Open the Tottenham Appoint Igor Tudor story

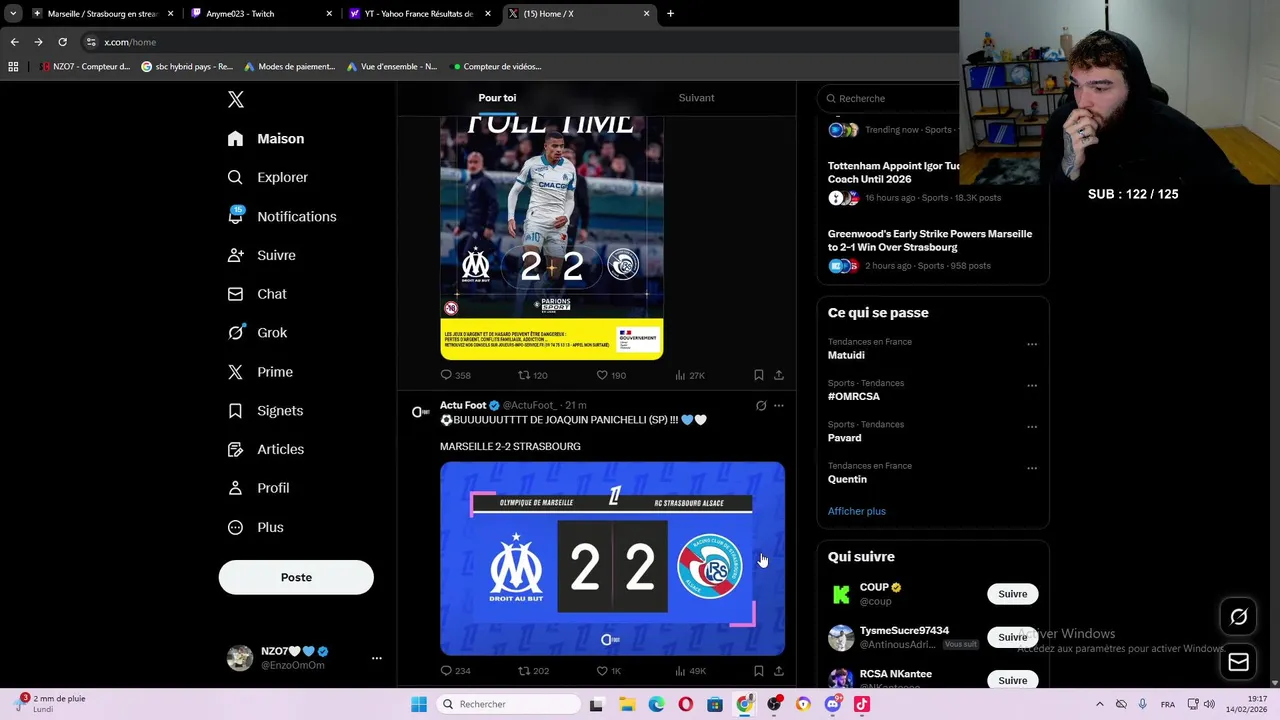tap(893, 172)
